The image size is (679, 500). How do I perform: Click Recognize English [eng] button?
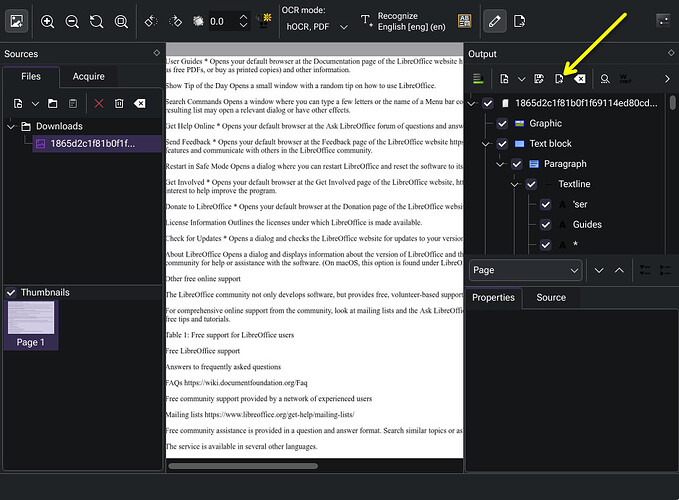[x=403, y=21]
